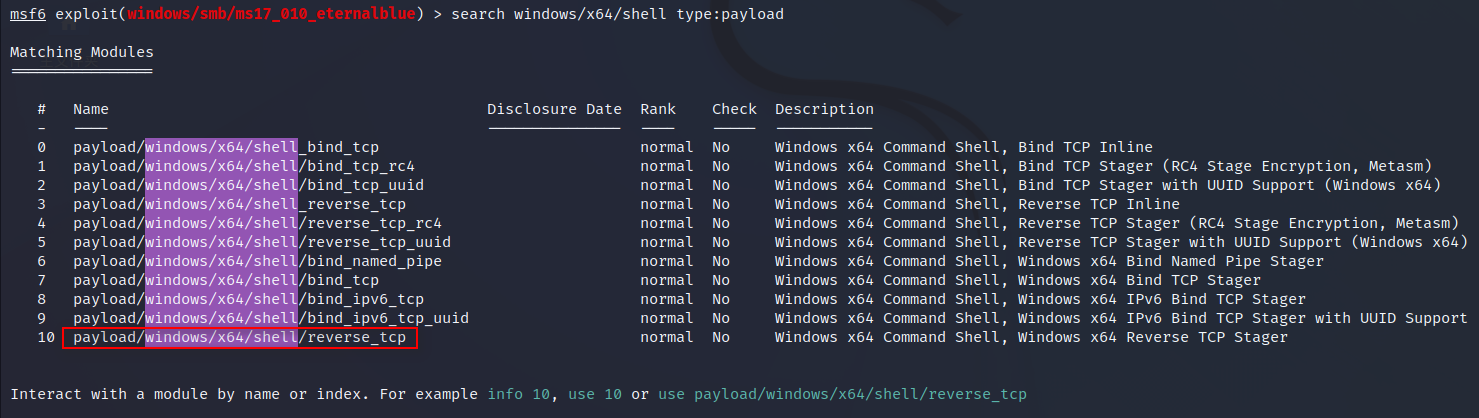Select payload/windows/x64/shell/bind_tcp in row 7
The image size is (1479, 418).
226,280
